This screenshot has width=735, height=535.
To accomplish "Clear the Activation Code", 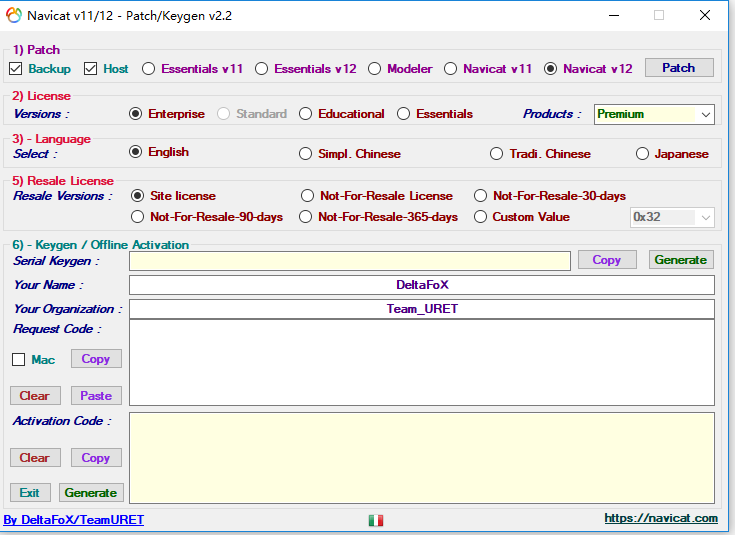I will (35, 458).
